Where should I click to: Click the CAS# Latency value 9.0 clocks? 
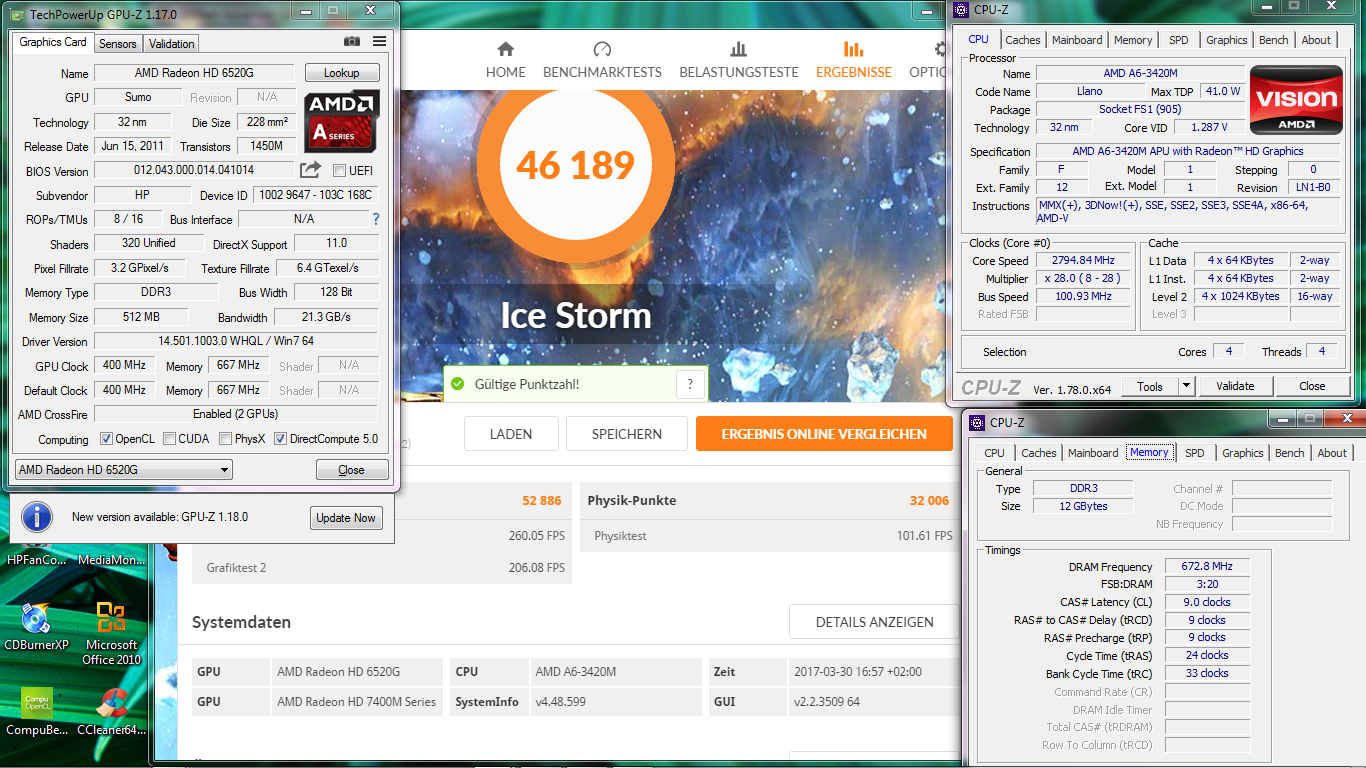pyautogui.click(x=1207, y=602)
